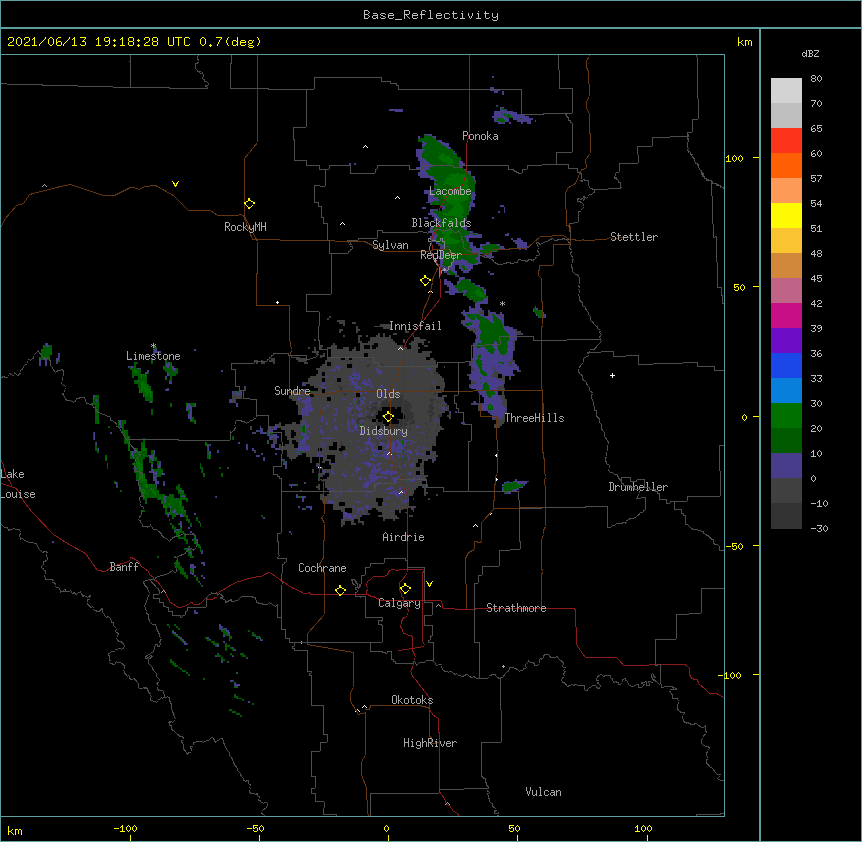This screenshot has width=862, height=842.
Task: Click the Cochrane city label
Action: 322,568
